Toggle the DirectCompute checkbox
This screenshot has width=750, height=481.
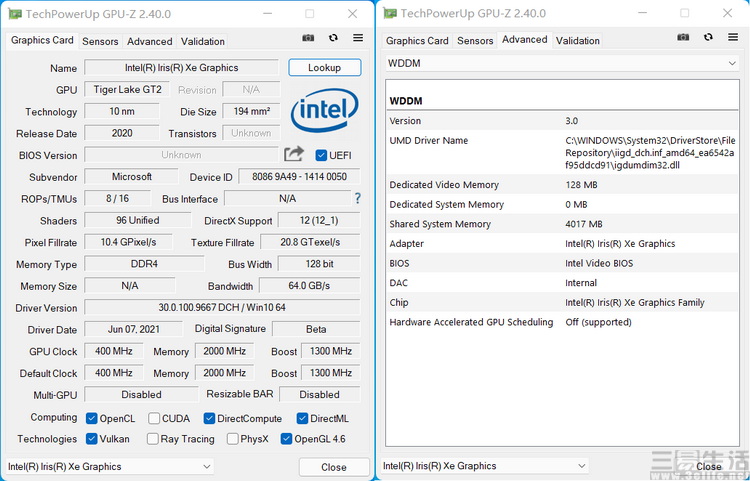point(209,418)
